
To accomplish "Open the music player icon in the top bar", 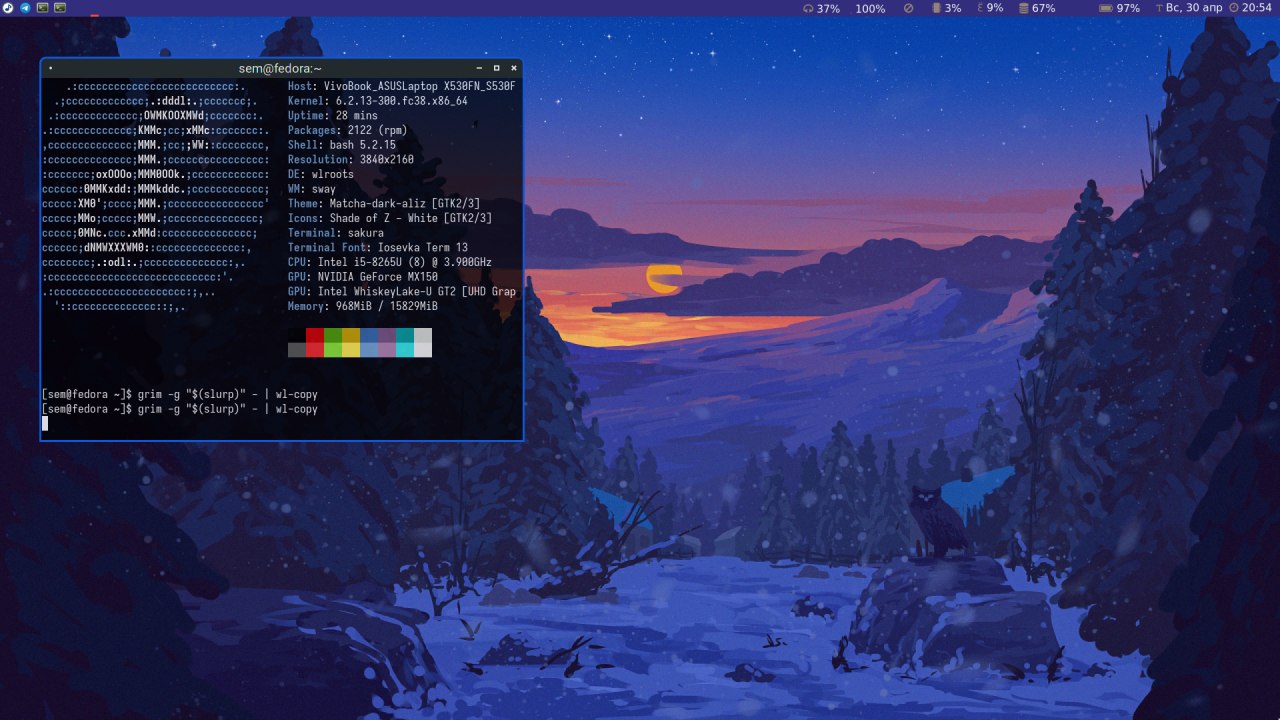I will [8, 7].
